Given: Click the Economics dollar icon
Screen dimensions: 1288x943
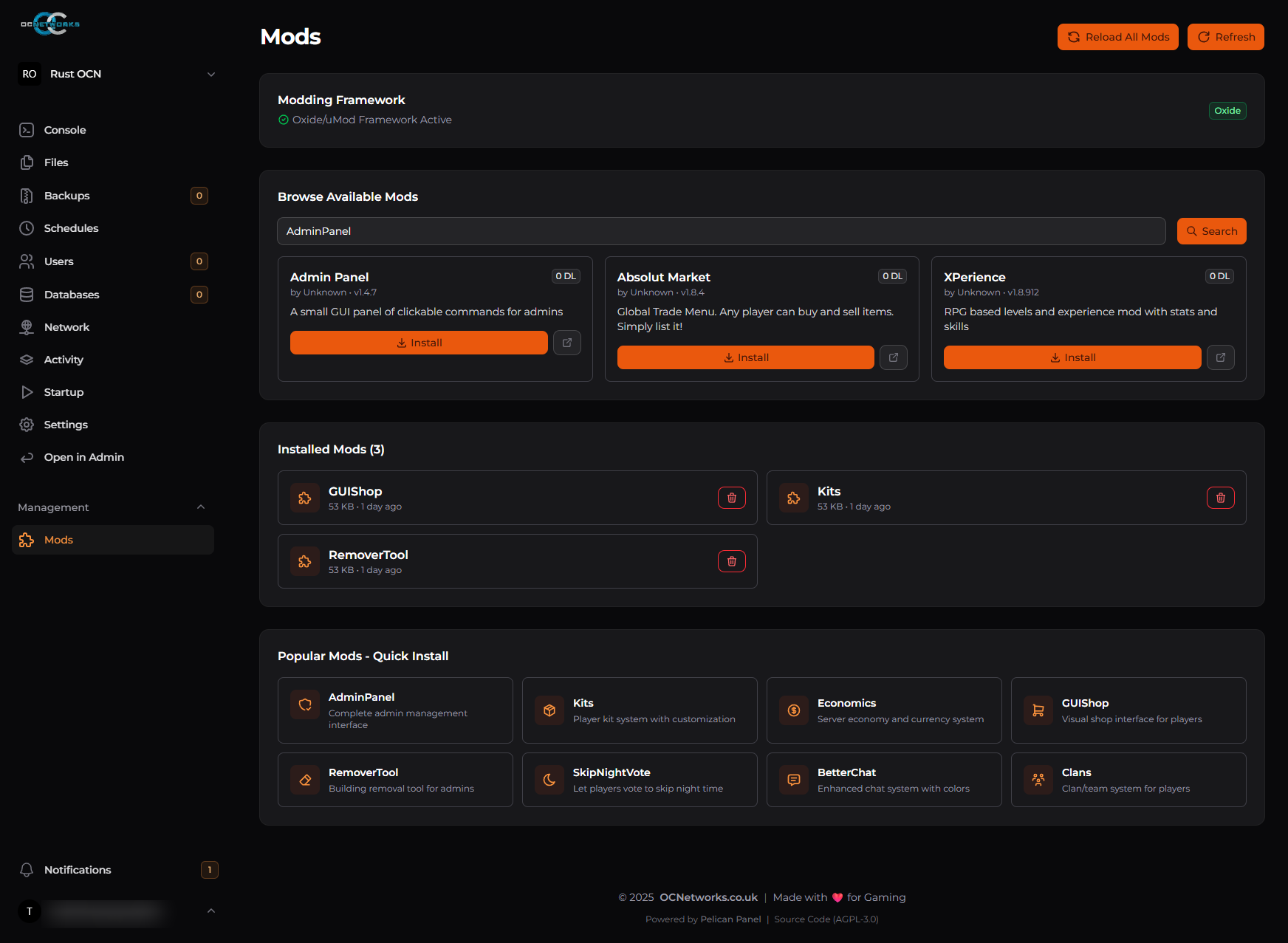Looking at the screenshot, I should (793, 710).
